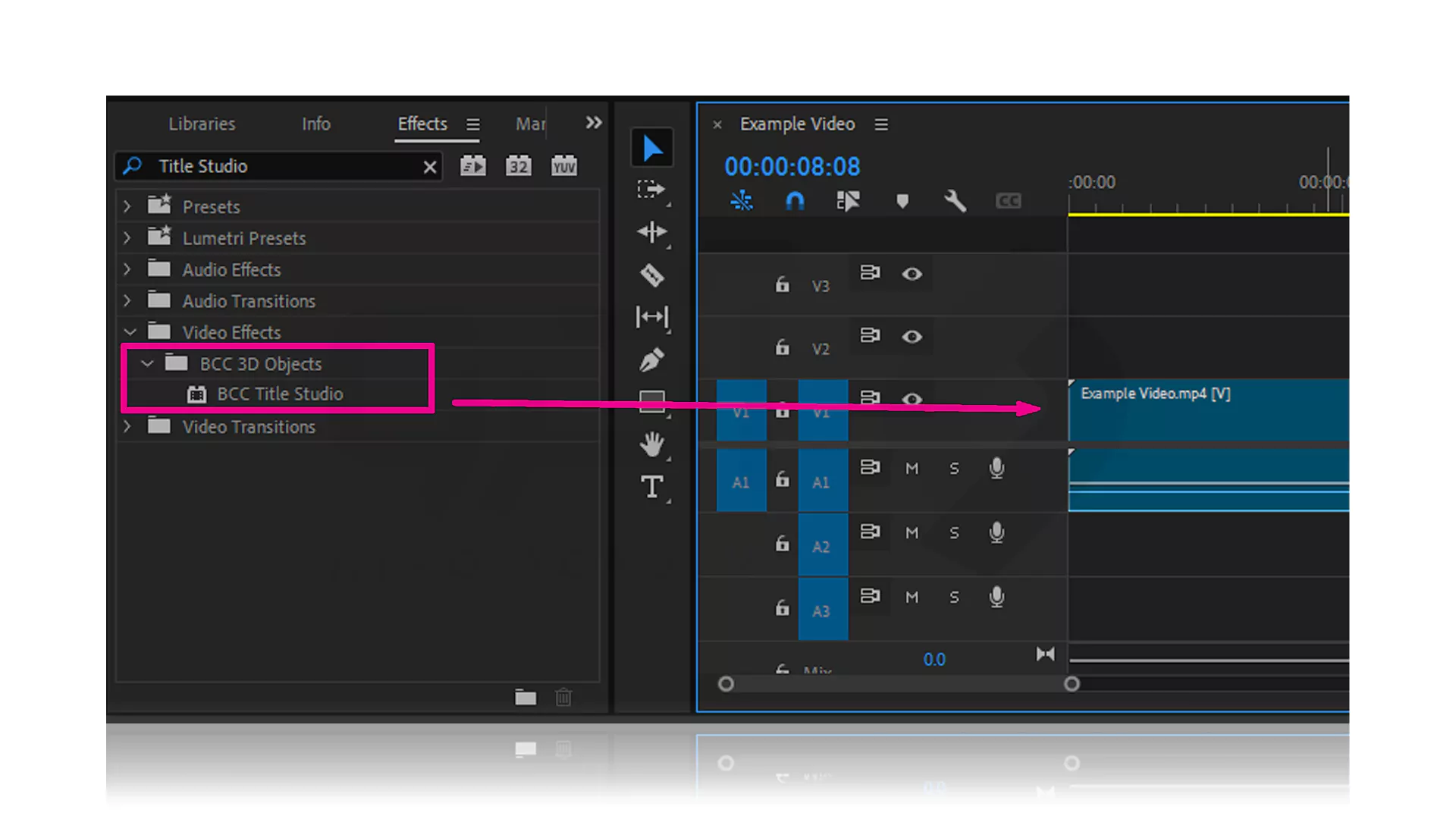Create a new custom bin in Effects
This screenshot has width=1456, height=819.
click(526, 697)
